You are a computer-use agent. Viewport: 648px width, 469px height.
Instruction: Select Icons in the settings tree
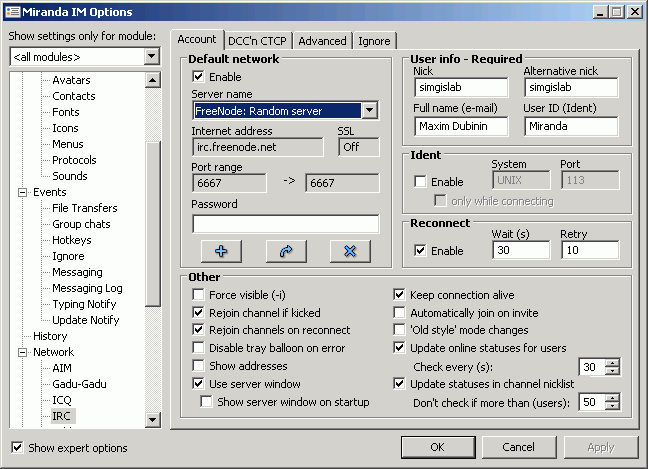tap(65, 128)
